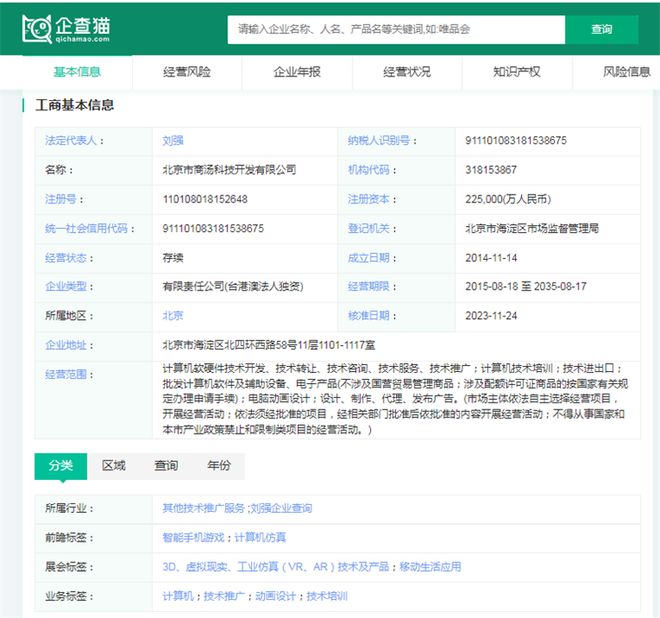Open the 计算机 business tag
Viewport: 660px width, 618px height.
click(178, 596)
